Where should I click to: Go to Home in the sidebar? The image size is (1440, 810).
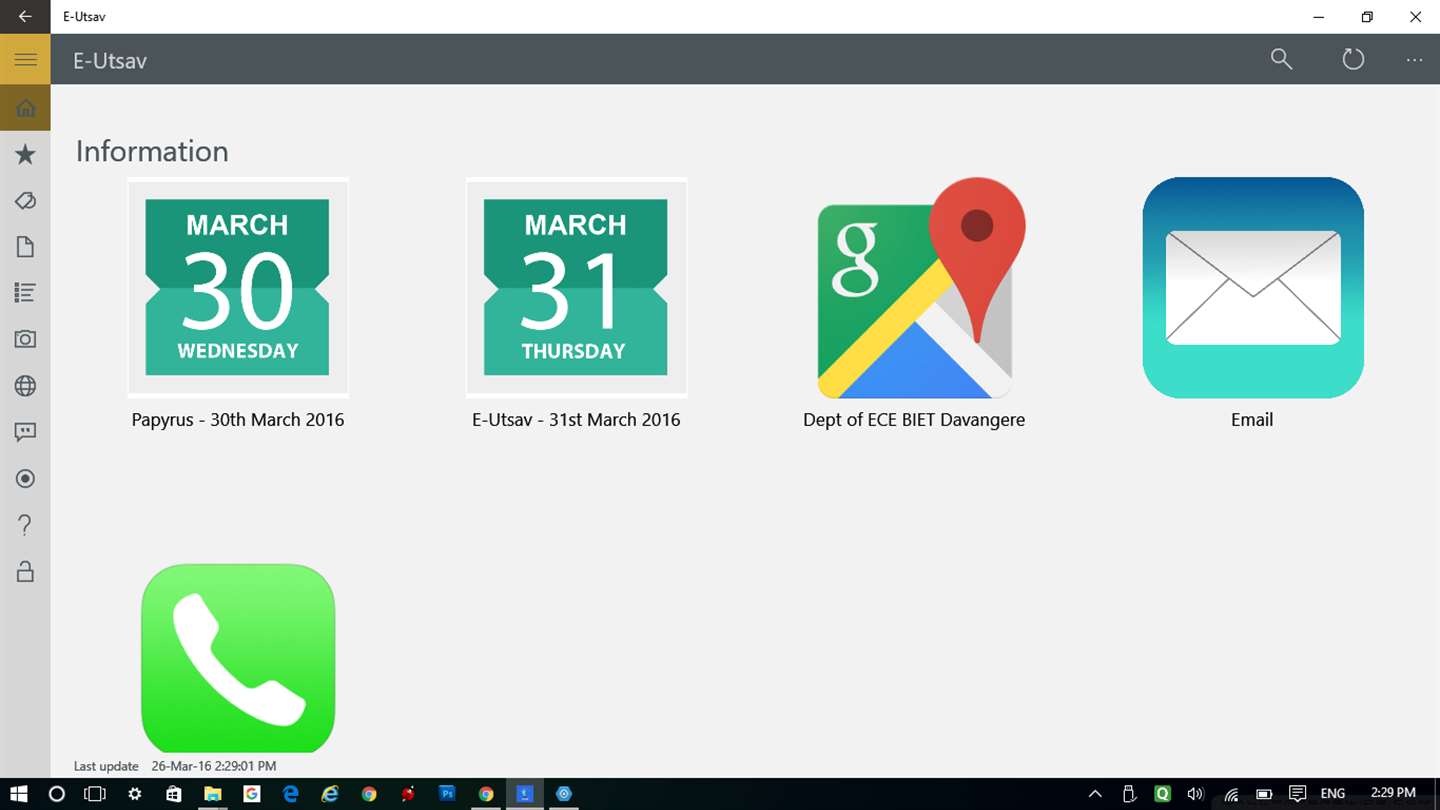[x=25, y=108]
